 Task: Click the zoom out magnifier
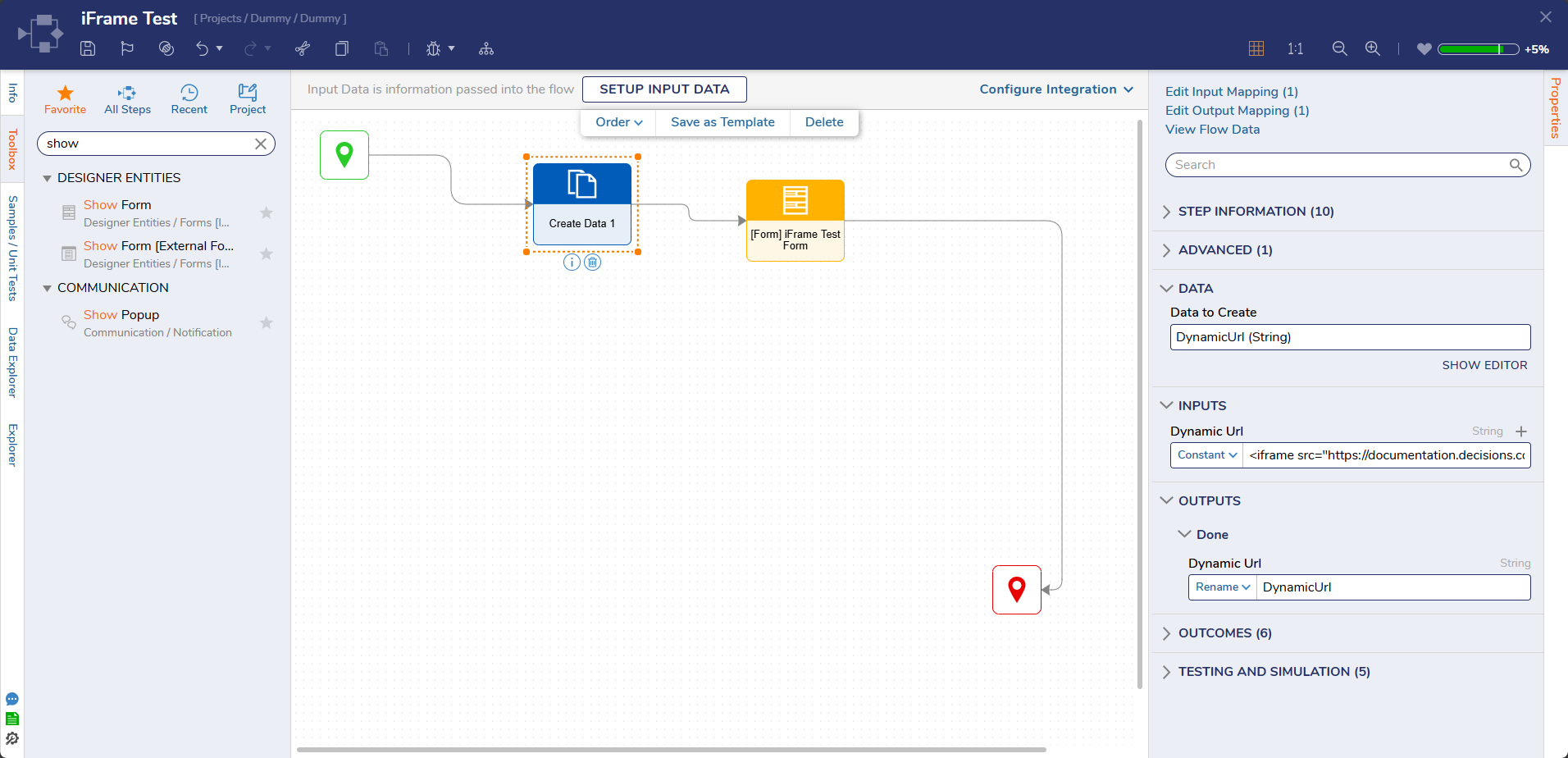pyautogui.click(x=1339, y=48)
